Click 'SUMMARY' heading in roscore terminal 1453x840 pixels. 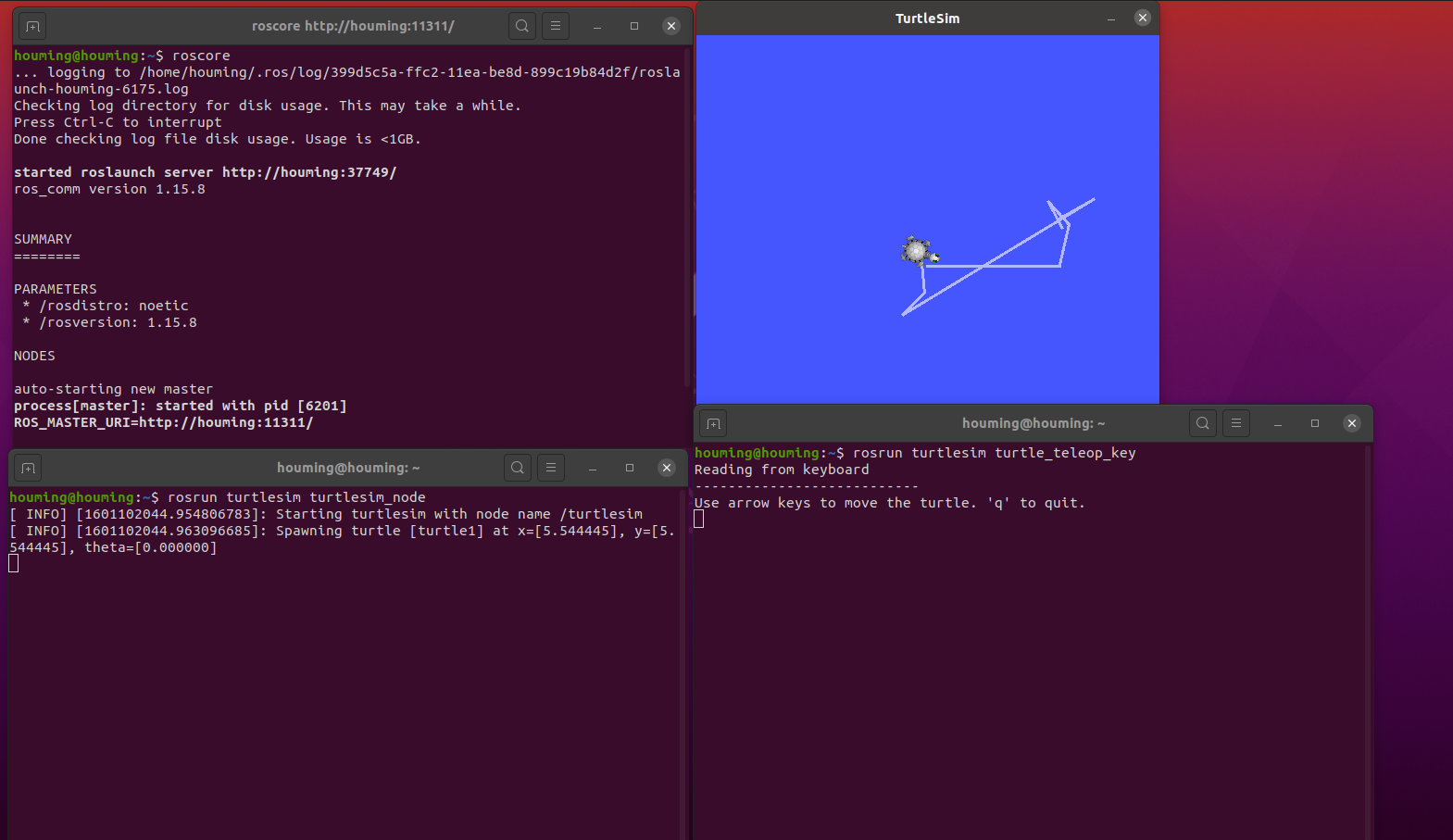click(43, 239)
